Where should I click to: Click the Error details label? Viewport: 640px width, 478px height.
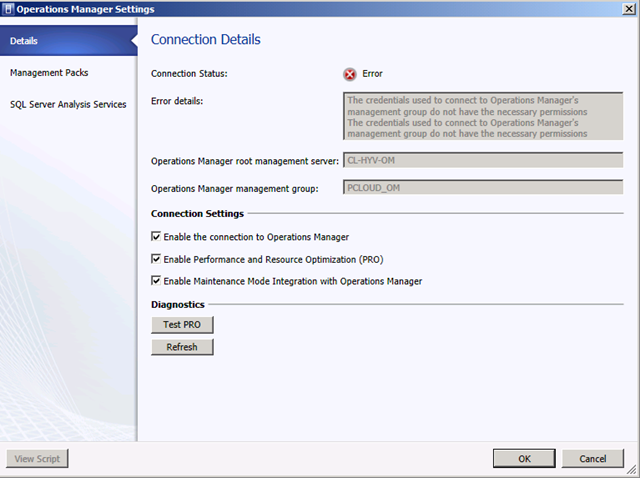[x=177, y=101]
